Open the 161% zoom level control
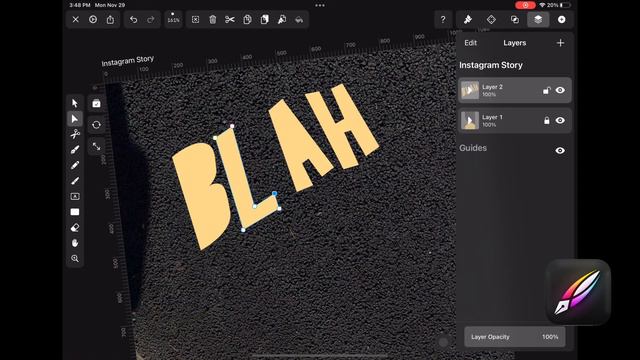Viewport: 640px width, 360px height. 173,19
